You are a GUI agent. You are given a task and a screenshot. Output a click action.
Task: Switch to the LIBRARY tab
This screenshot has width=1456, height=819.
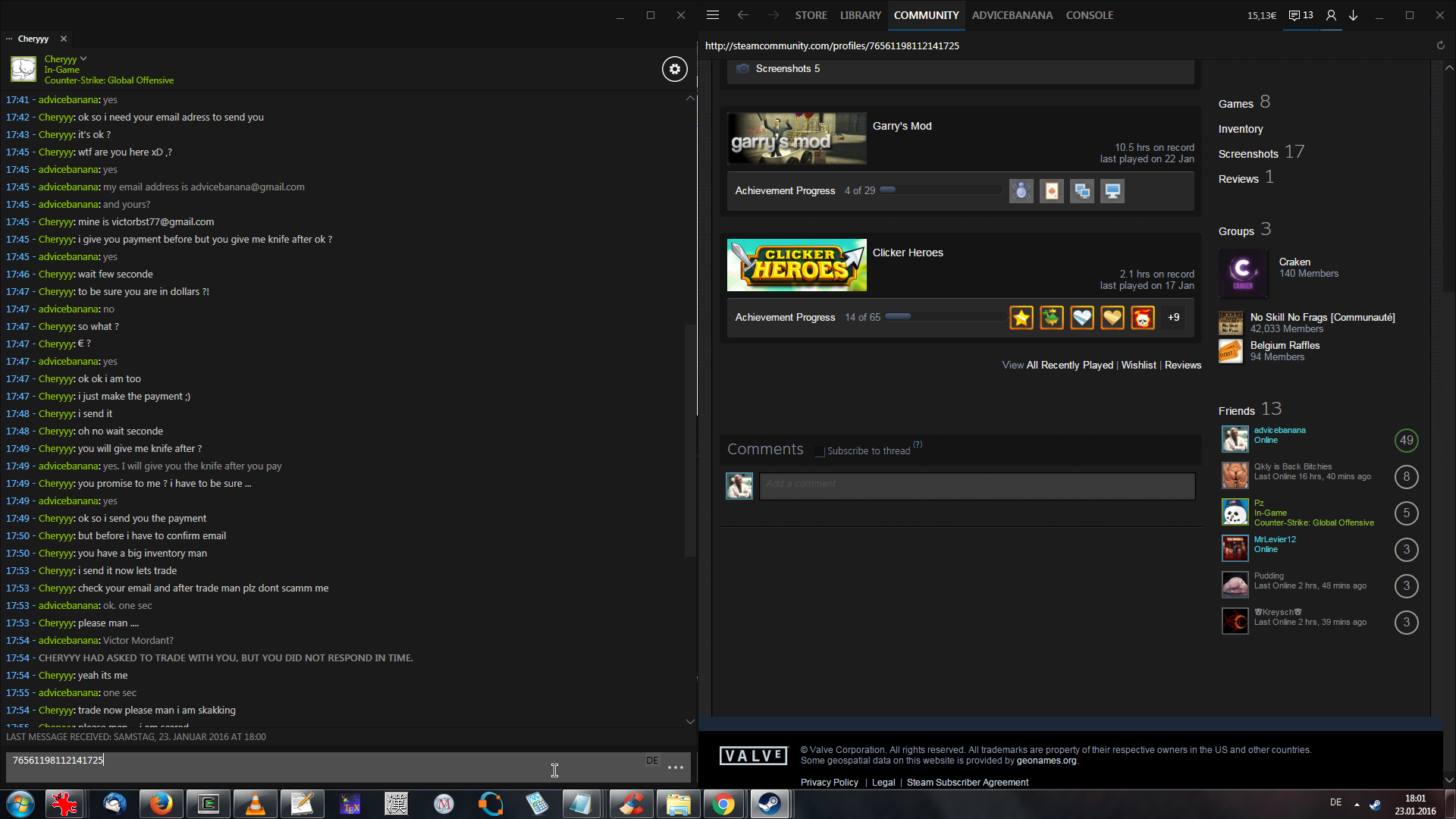click(860, 15)
